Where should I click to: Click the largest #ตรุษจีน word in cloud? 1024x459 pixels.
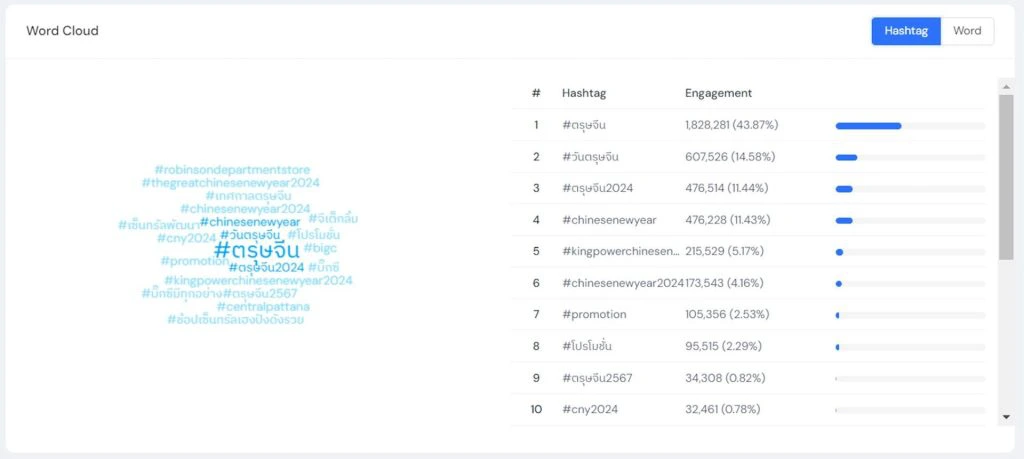[x=257, y=251]
